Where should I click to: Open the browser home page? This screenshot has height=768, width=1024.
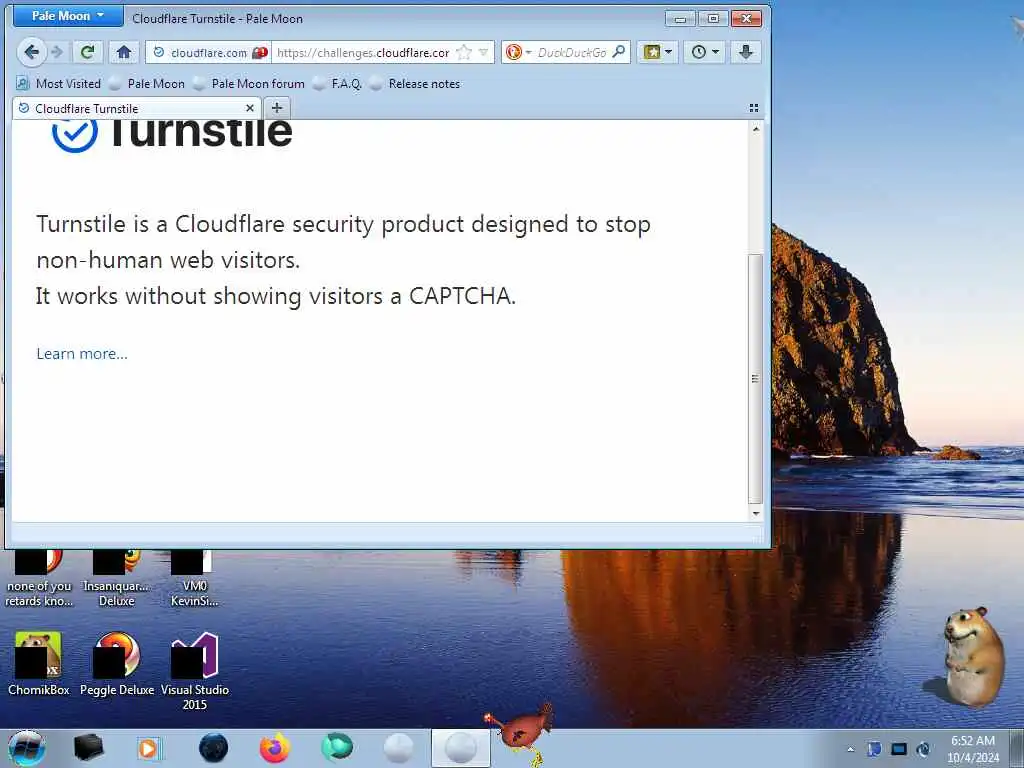(x=123, y=52)
